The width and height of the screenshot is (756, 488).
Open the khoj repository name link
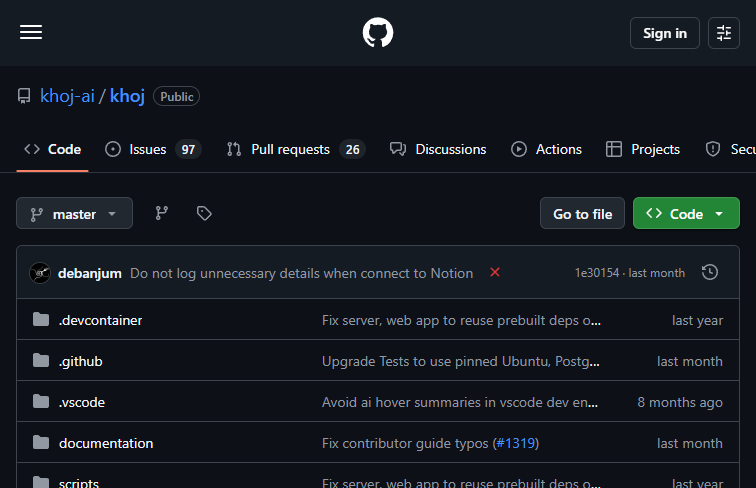click(127, 96)
